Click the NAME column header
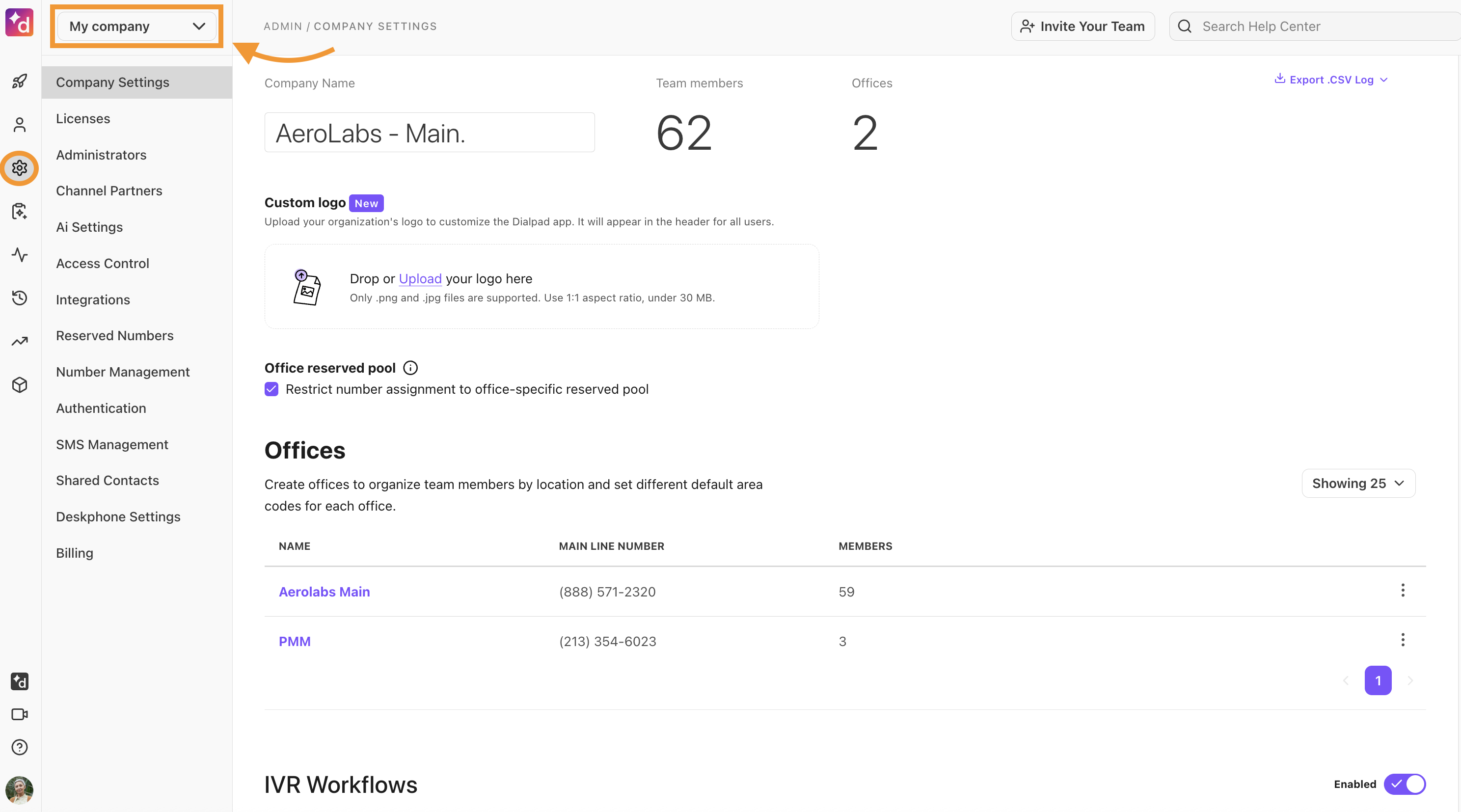This screenshot has width=1461, height=812. click(295, 546)
